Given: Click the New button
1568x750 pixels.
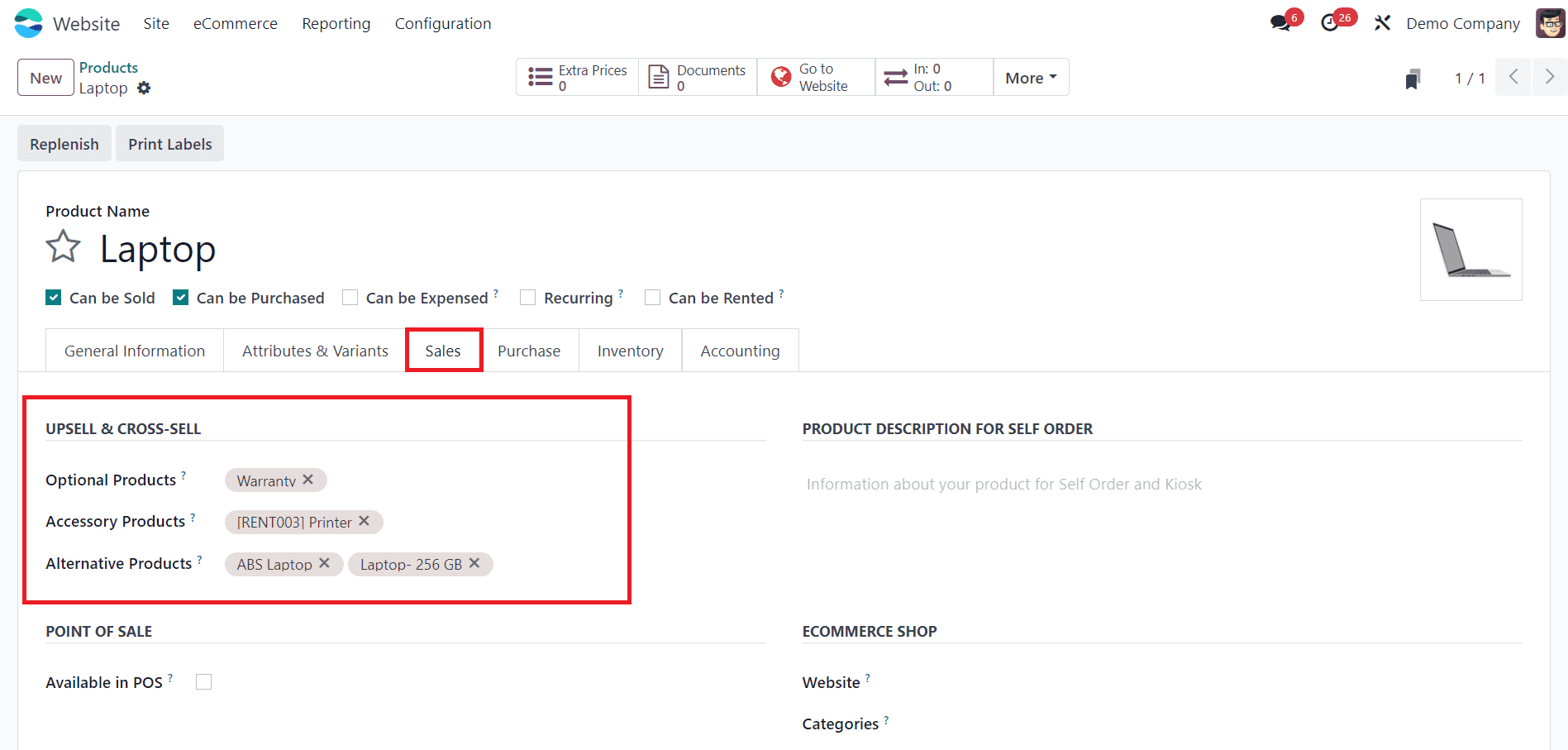Looking at the screenshot, I should click(x=46, y=78).
